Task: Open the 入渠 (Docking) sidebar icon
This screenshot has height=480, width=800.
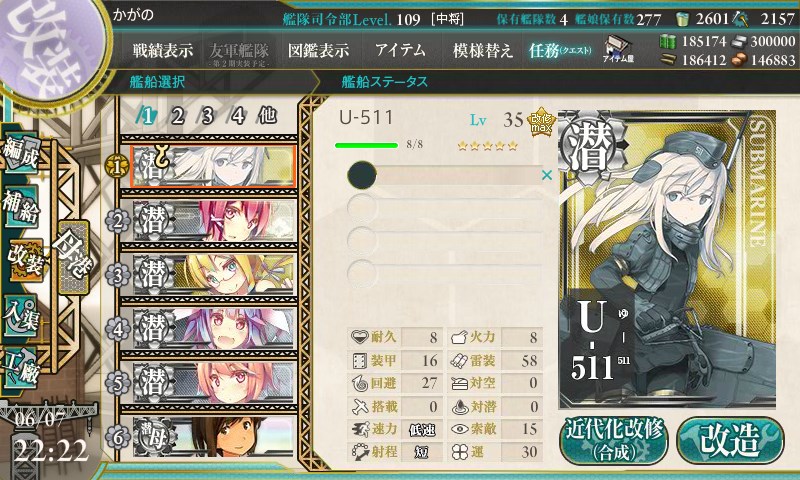Action: pyautogui.click(x=20, y=315)
